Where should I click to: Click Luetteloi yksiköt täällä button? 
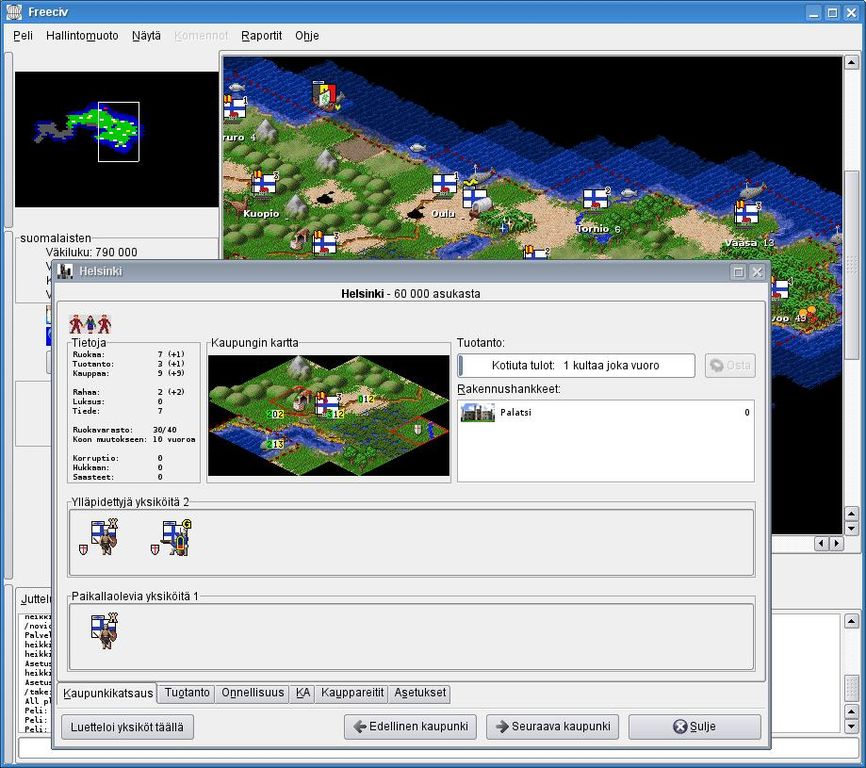pos(127,727)
